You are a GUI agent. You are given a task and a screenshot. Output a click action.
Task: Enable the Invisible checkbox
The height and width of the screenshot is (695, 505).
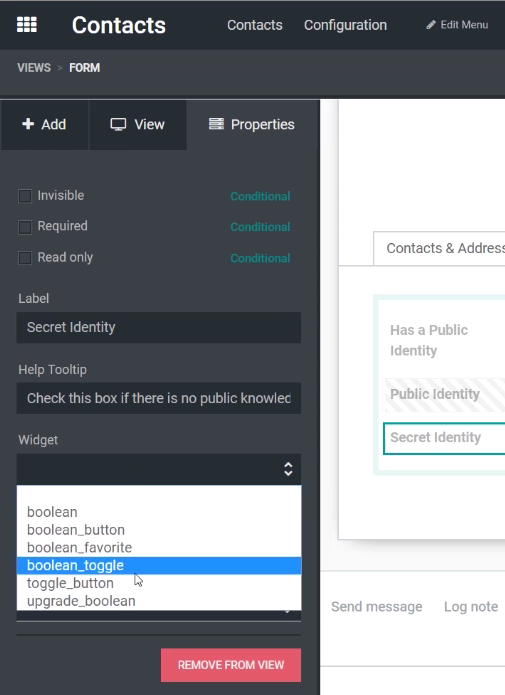(25, 196)
